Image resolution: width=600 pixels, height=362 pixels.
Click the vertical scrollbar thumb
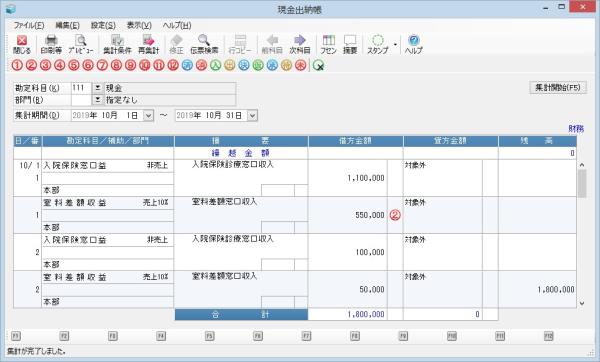582,184
